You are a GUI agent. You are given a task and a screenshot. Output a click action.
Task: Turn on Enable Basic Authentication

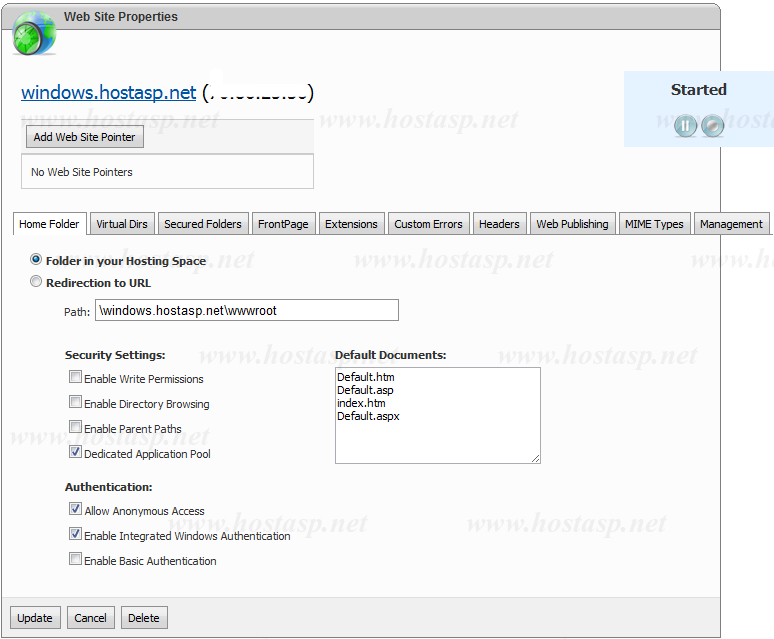click(x=75, y=560)
